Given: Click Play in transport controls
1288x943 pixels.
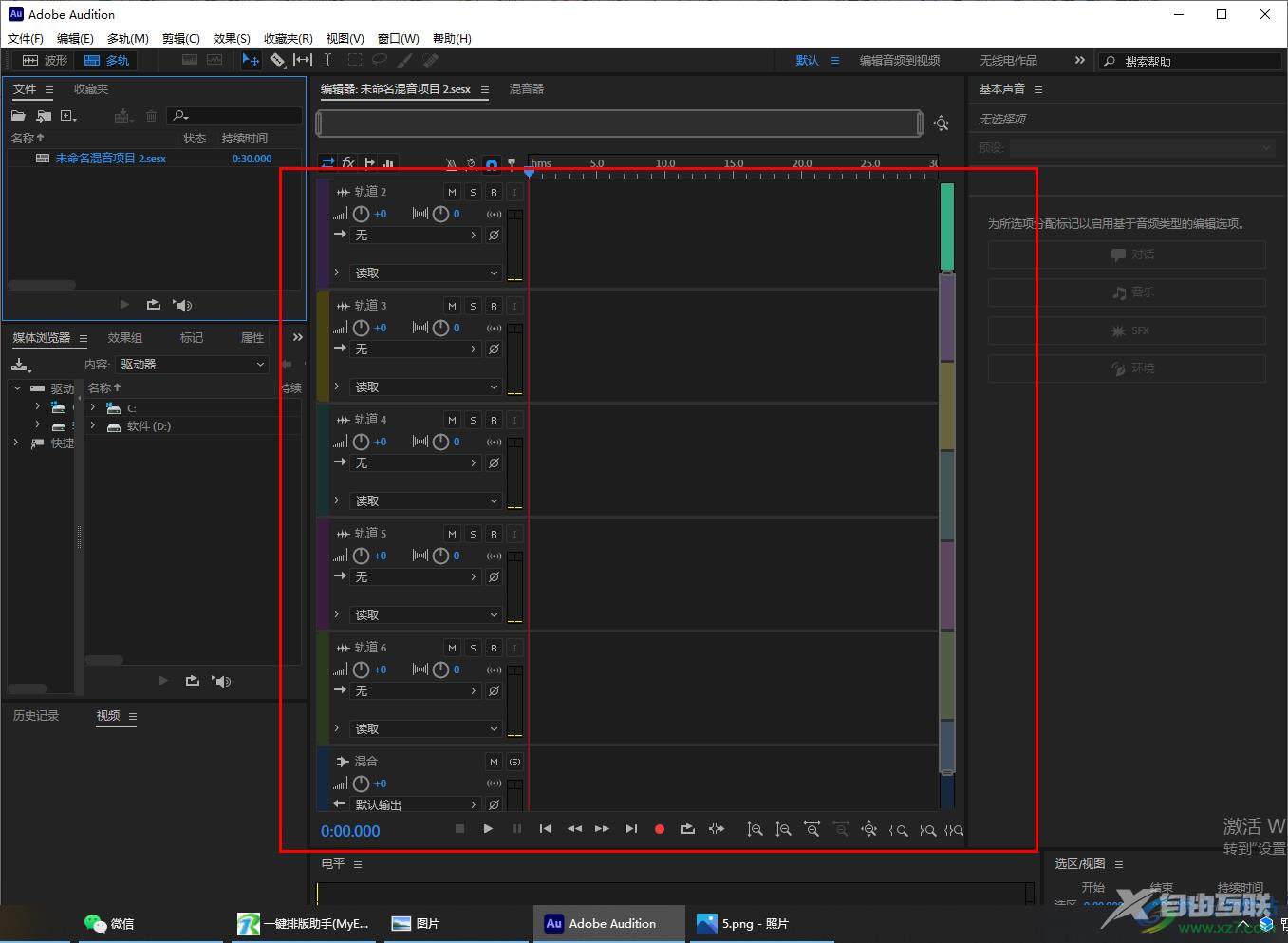Looking at the screenshot, I should coord(488,829).
